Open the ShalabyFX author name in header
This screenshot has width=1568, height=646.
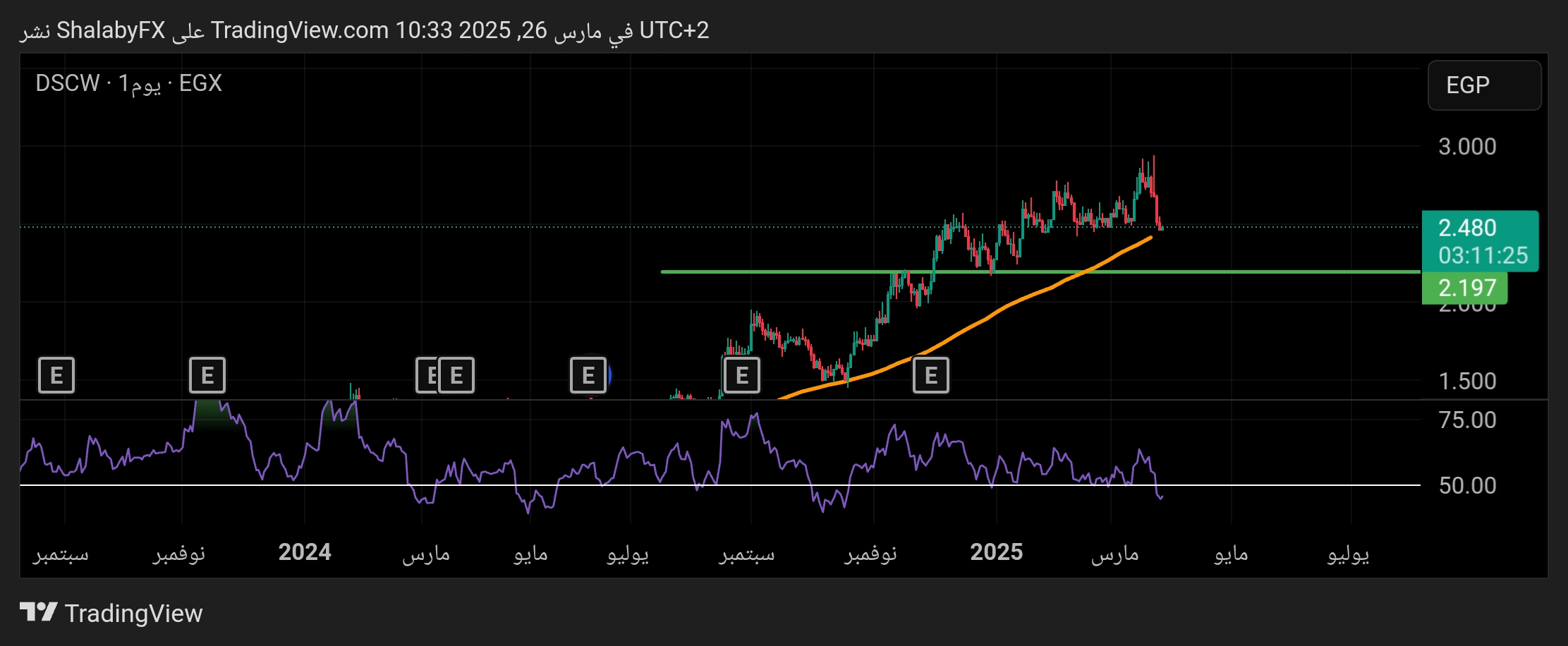tap(111, 30)
